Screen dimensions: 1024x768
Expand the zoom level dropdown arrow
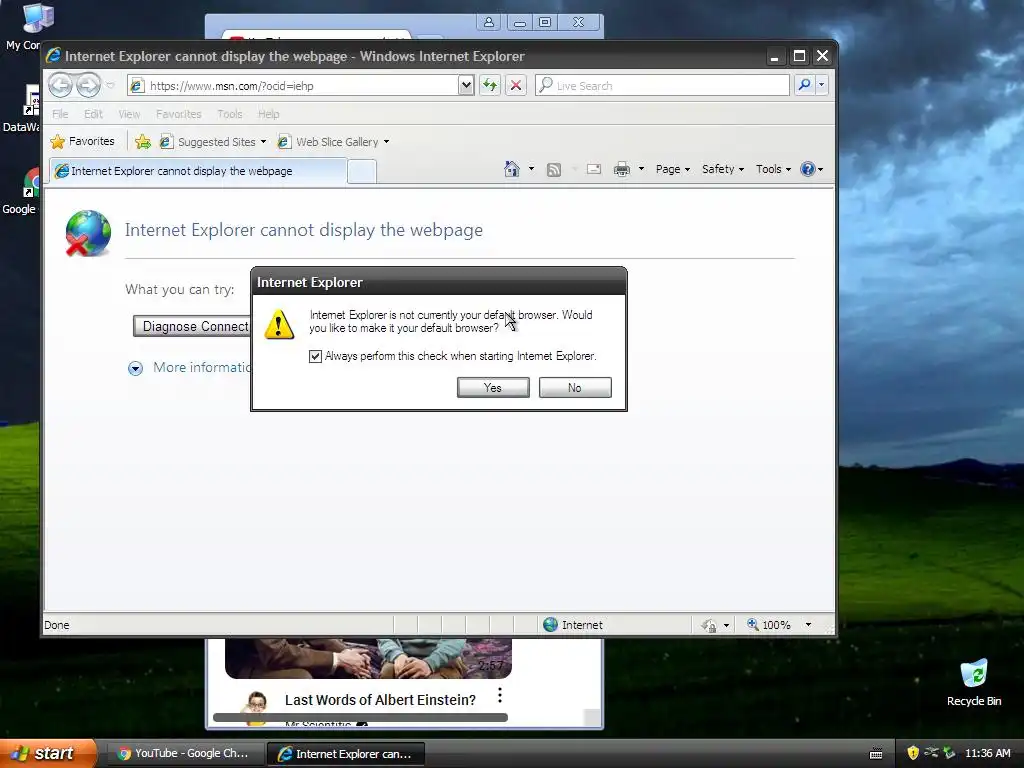(808, 625)
